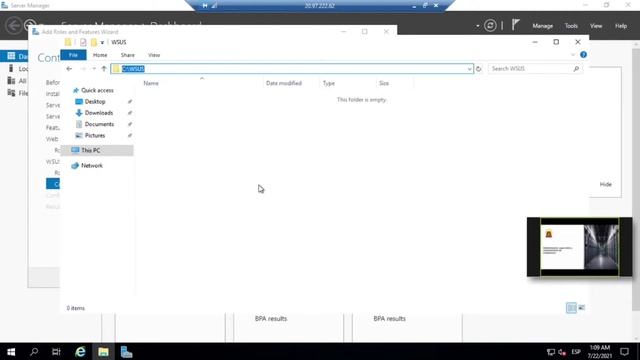The height and width of the screenshot is (360, 640).
Task: Click the Properties quick access toolbar icon
Action: click(83, 42)
